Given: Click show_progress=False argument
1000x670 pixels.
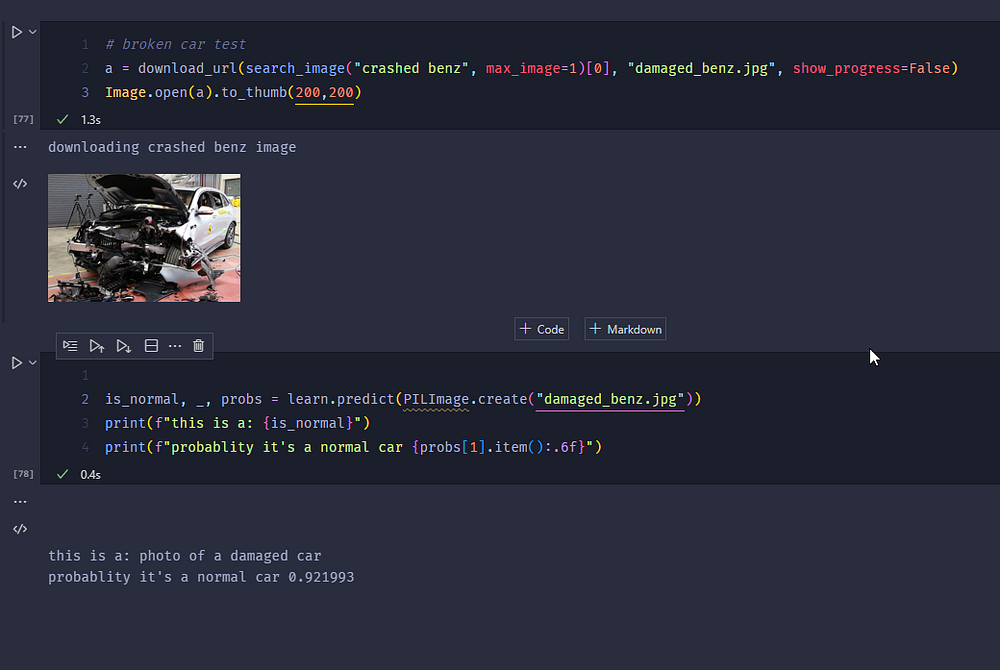Looking at the screenshot, I should click(871, 68).
